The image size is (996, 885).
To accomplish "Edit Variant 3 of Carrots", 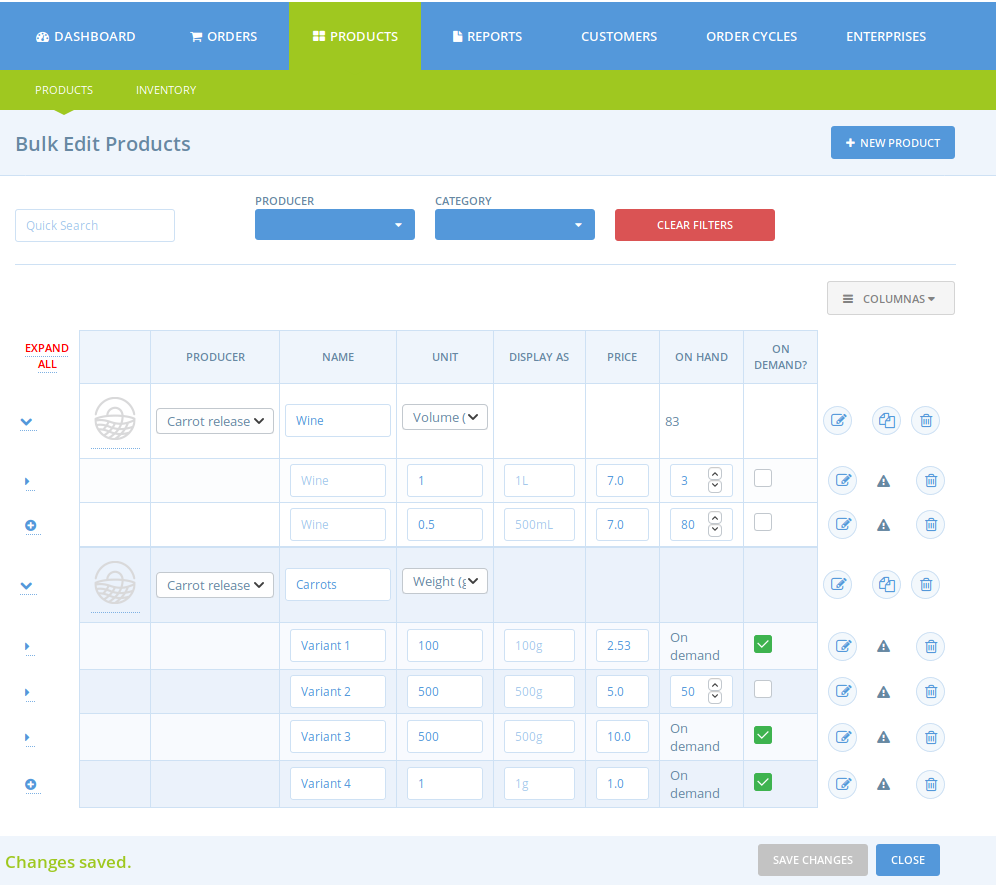I will (843, 737).
